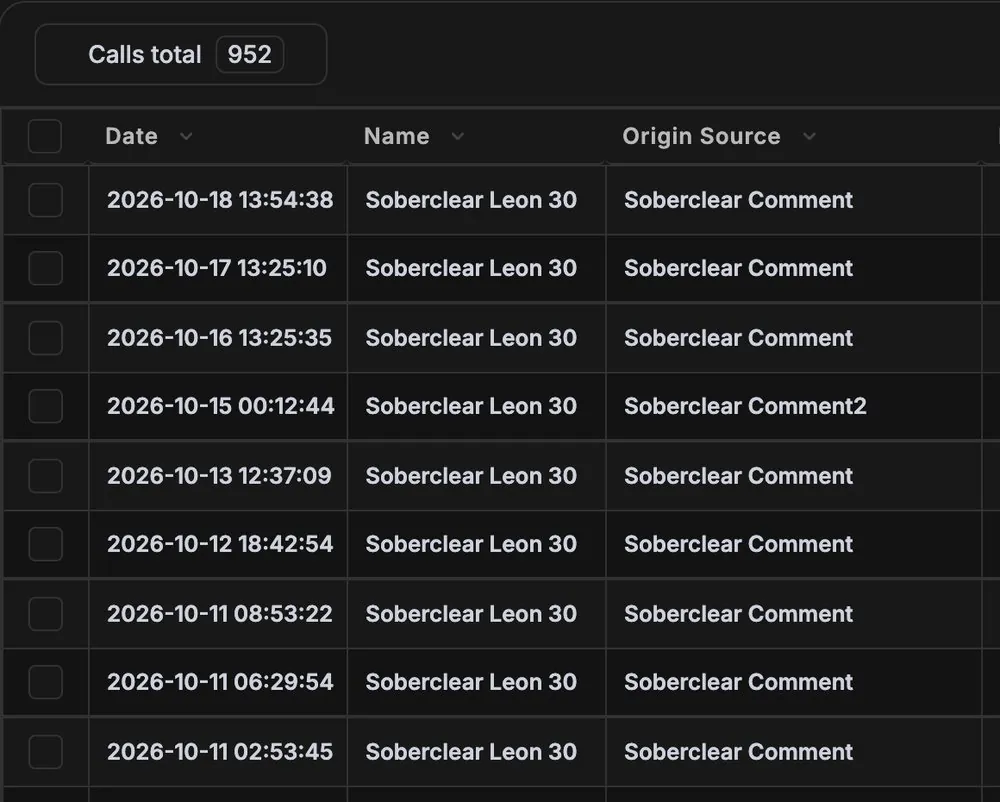This screenshot has width=1000, height=802.
Task: Select date cell 2026-10-18 13:54:38
Action: 220,200
